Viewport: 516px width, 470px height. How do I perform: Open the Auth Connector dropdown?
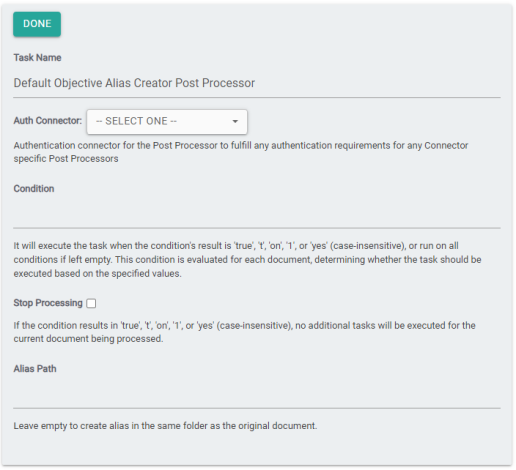tap(167, 122)
